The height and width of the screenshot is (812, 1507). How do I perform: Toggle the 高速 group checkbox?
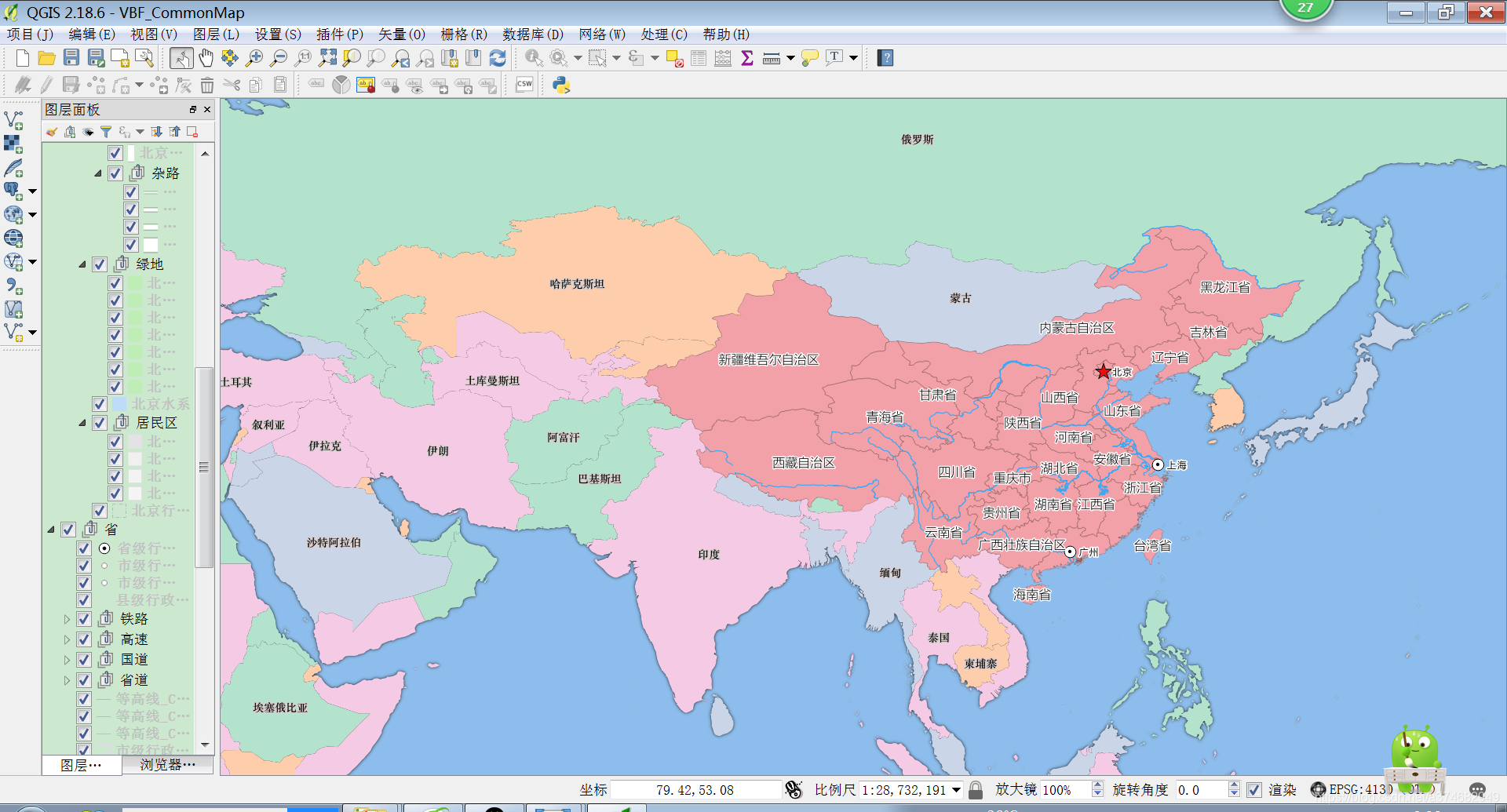(x=84, y=639)
